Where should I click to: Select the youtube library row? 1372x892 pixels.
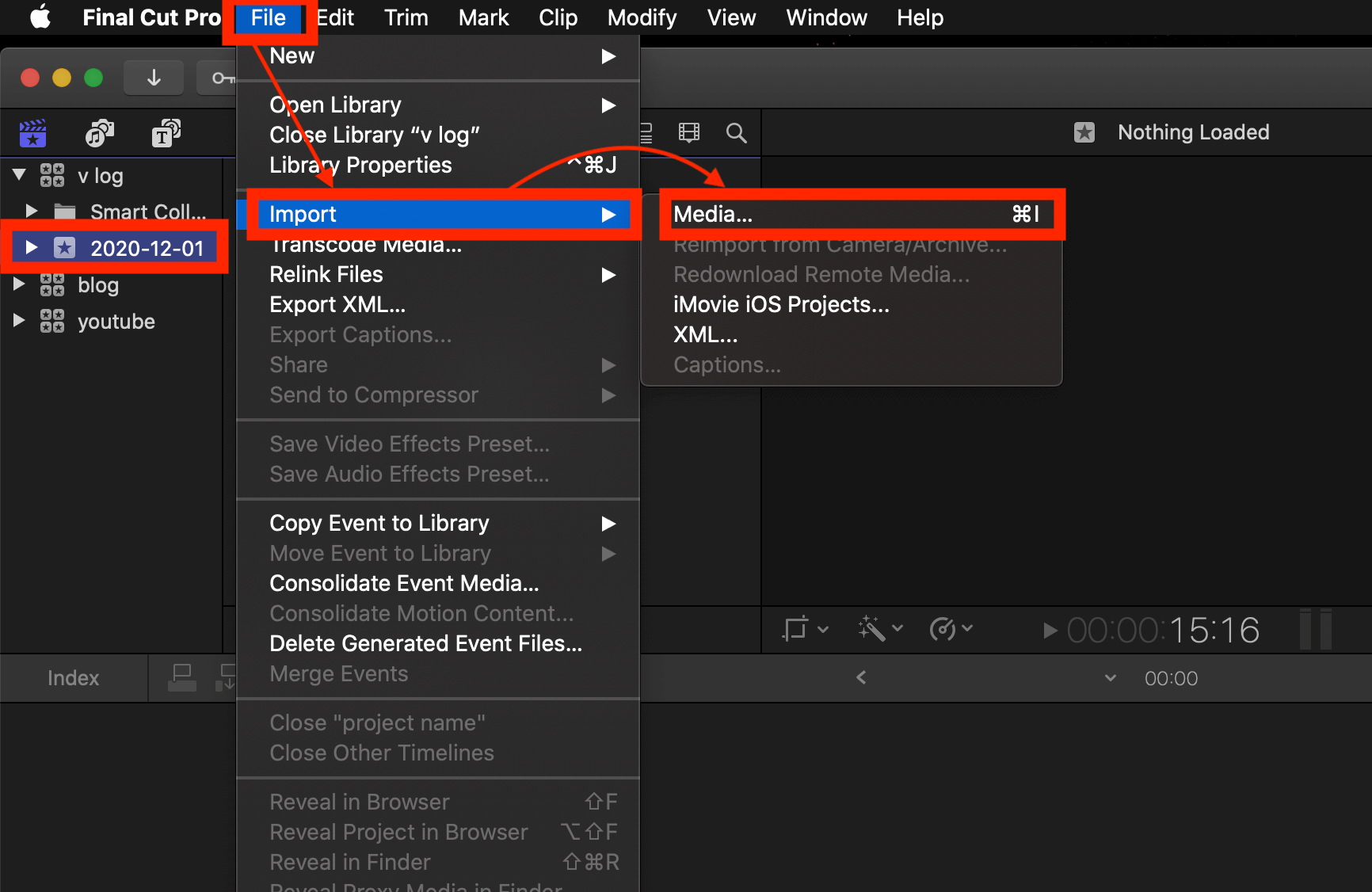coord(111,321)
